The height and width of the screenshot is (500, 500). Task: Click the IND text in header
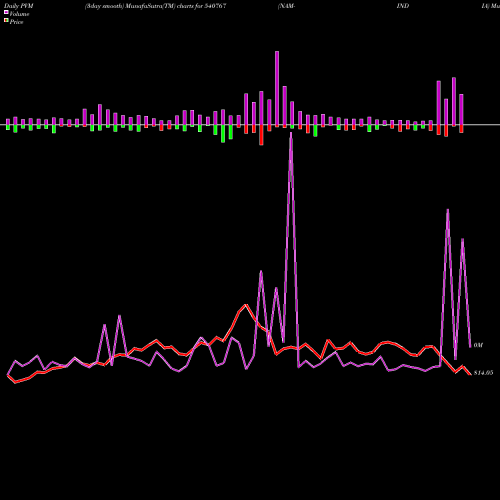pyautogui.click(x=403, y=6)
